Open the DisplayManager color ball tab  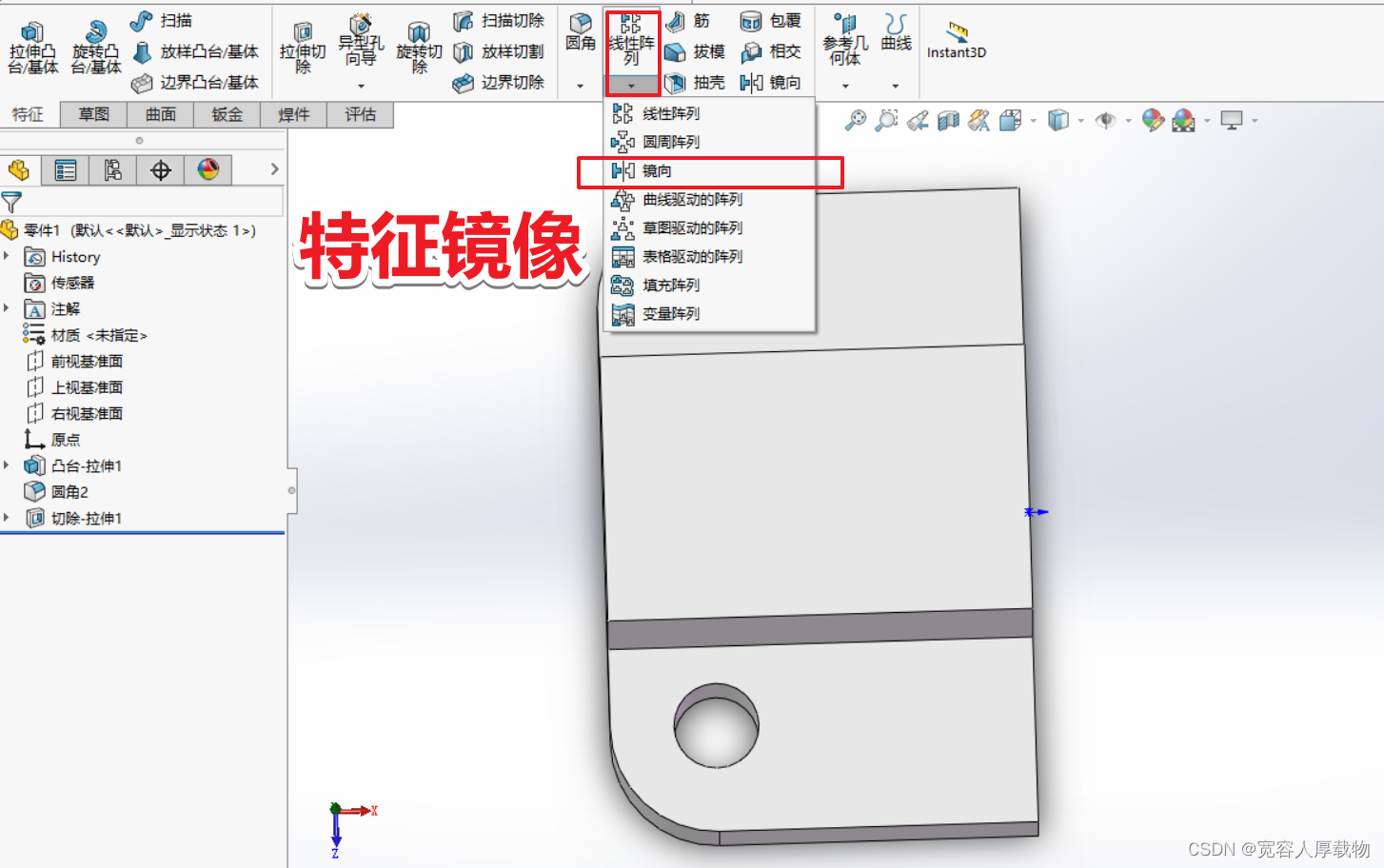pyautogui.click(x=208, y=170)
